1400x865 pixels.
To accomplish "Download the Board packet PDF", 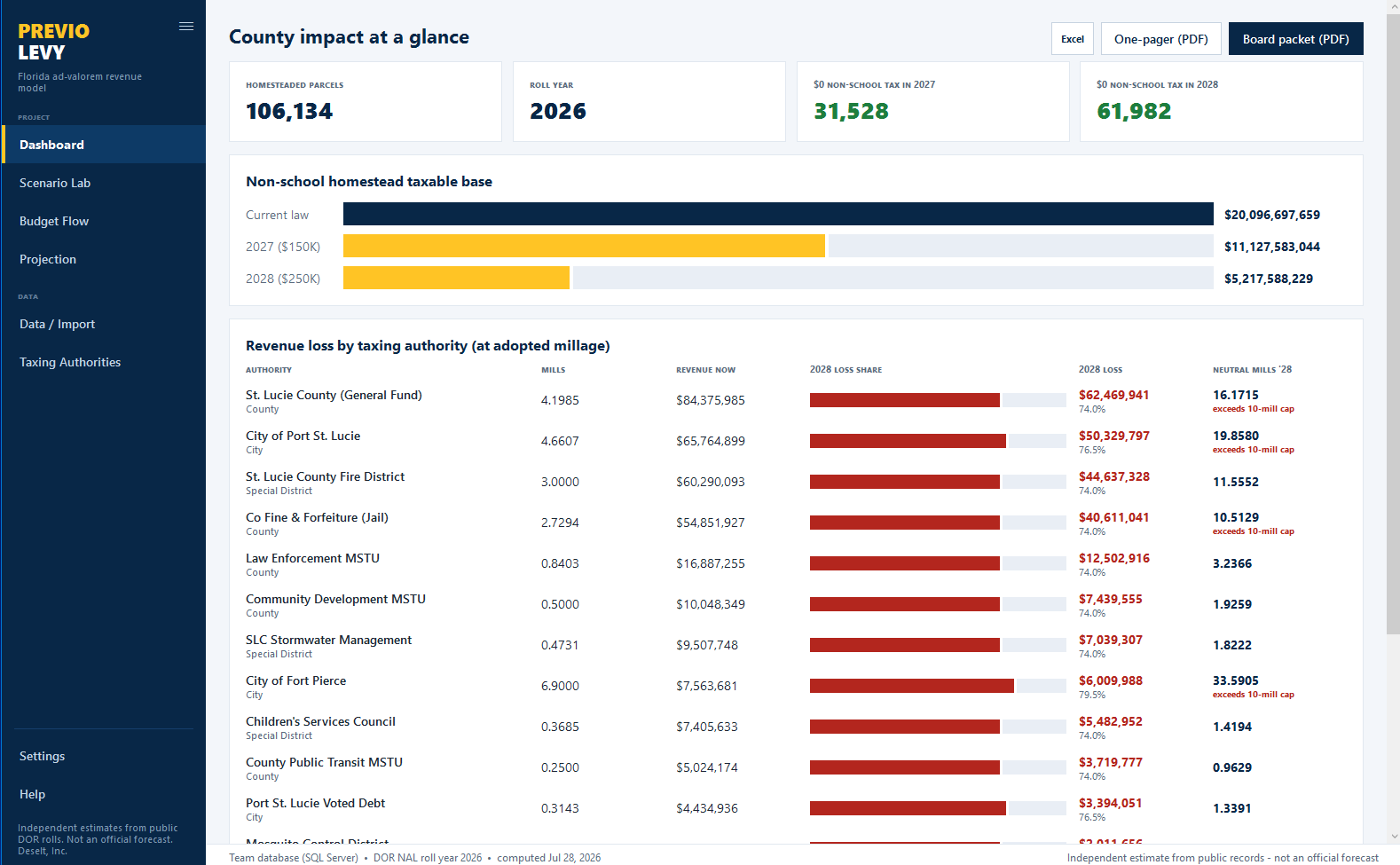I will (1296, 39).
